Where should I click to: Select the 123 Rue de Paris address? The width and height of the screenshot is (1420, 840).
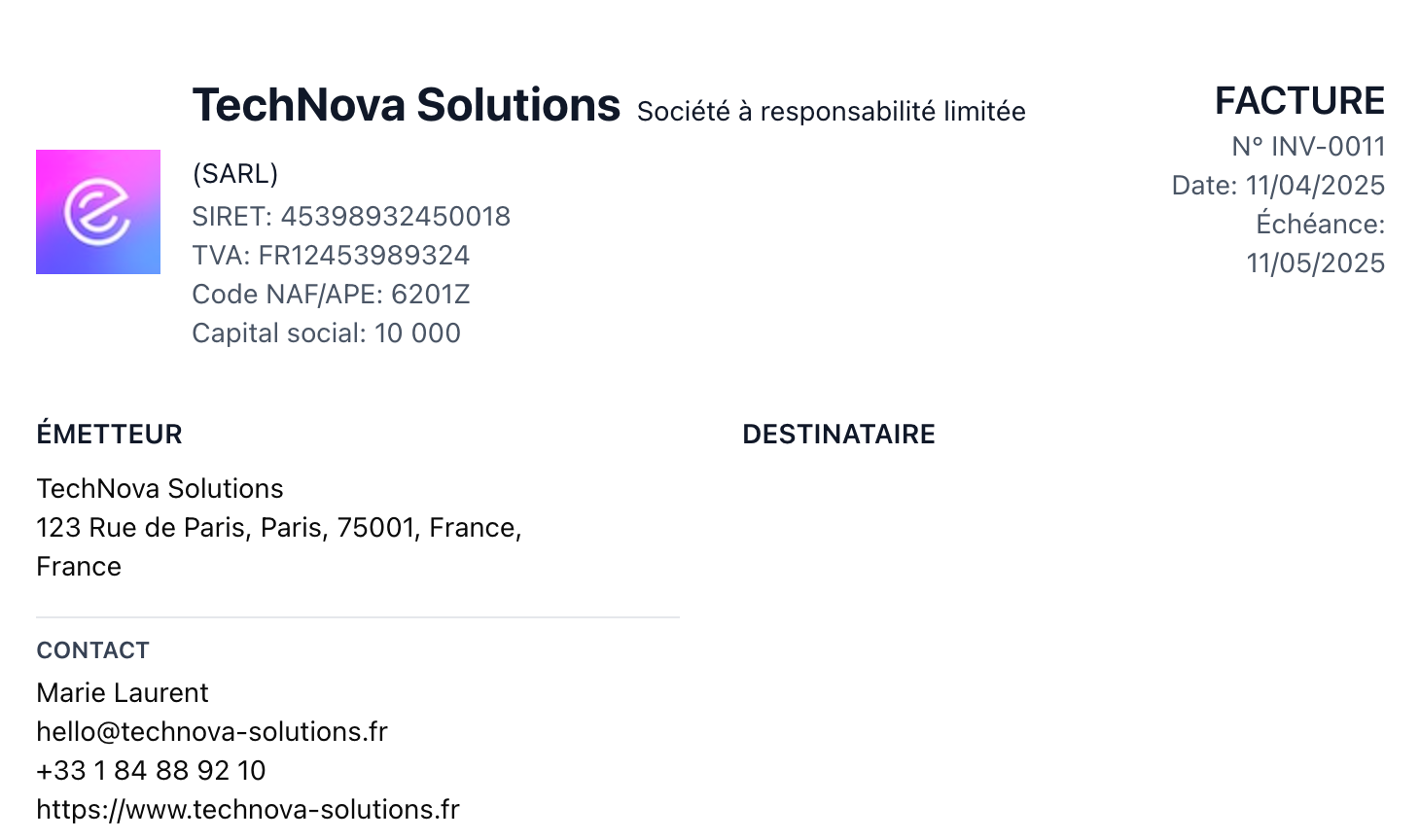pyautogui.click(x=279, y=547)
